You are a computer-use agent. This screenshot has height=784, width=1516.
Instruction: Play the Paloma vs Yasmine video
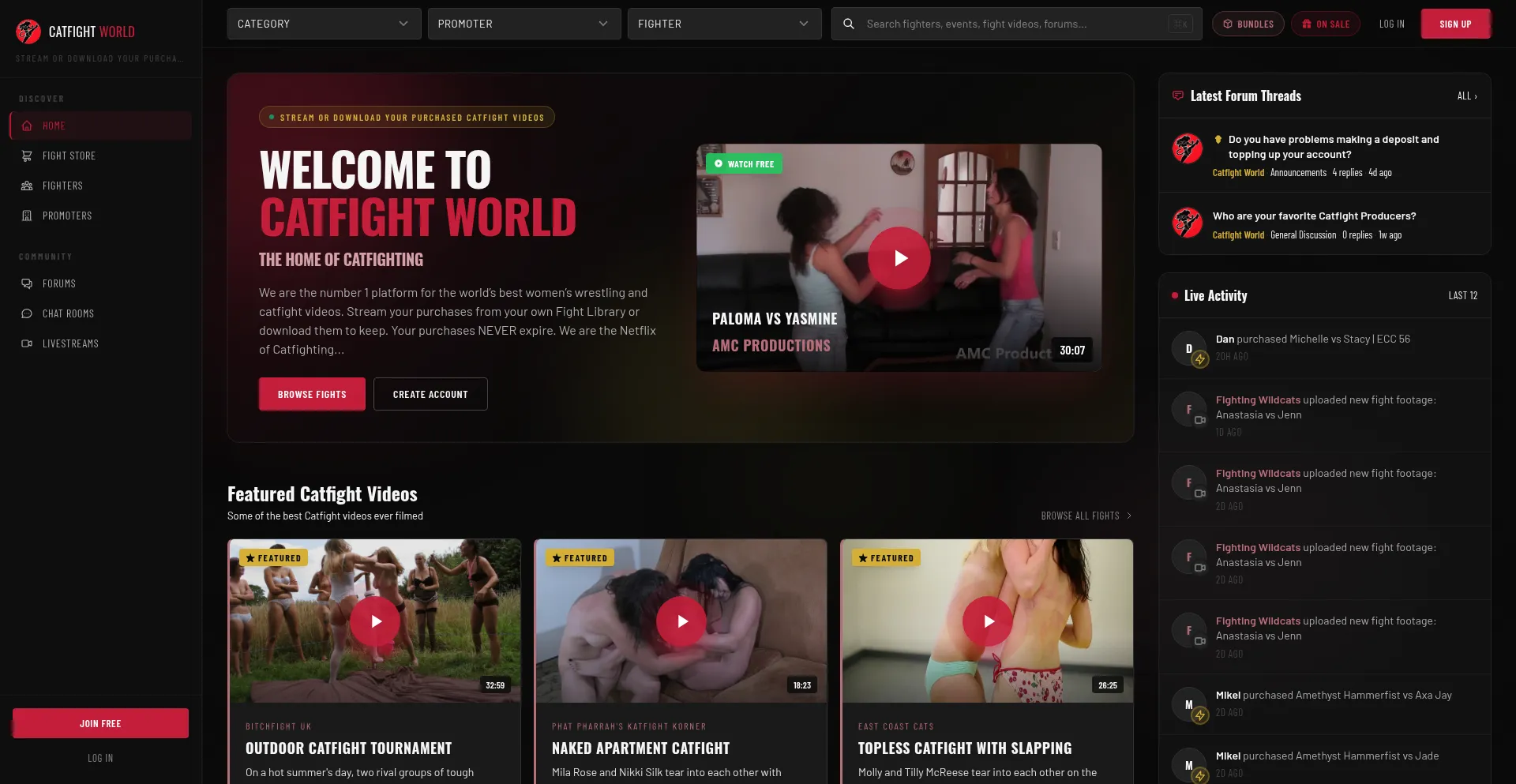tap(899, 258)
